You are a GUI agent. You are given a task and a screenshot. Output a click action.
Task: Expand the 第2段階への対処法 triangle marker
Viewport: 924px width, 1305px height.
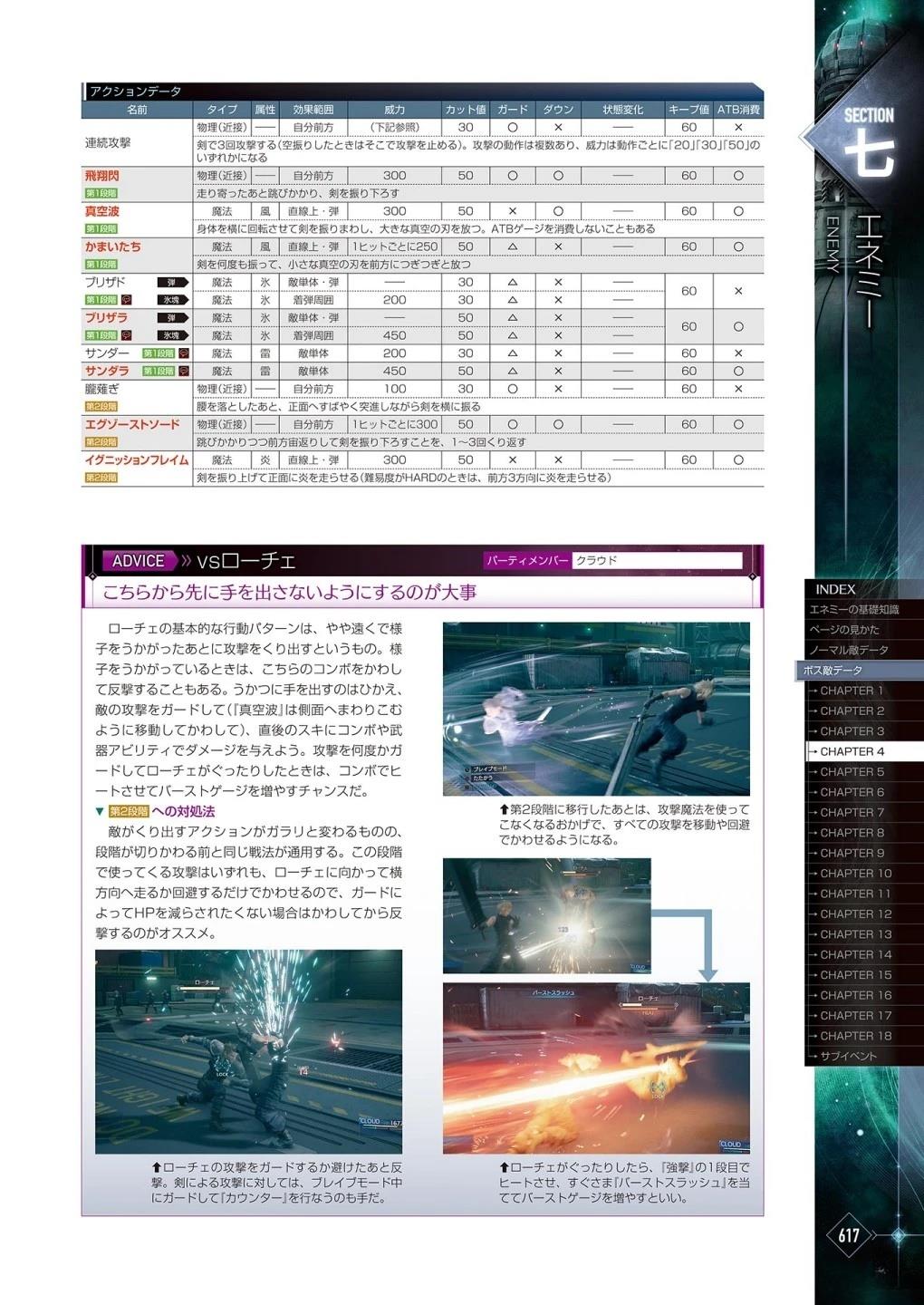101,811
